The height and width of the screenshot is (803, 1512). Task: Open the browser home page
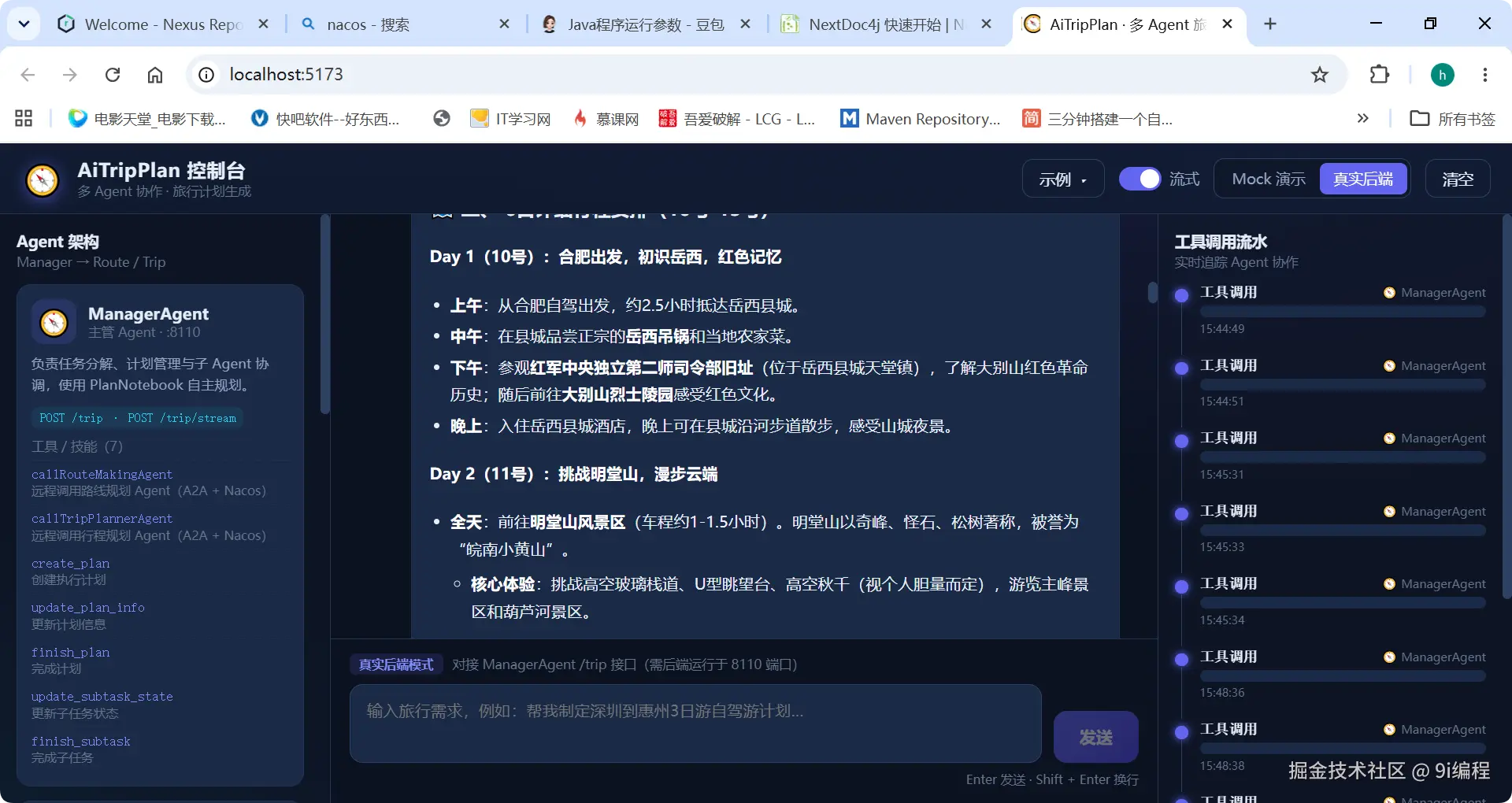coord(155,75)
